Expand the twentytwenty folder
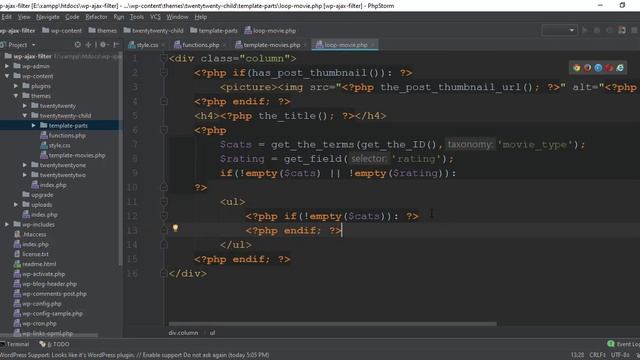This screenshot has width=640, height=360. 25,106
